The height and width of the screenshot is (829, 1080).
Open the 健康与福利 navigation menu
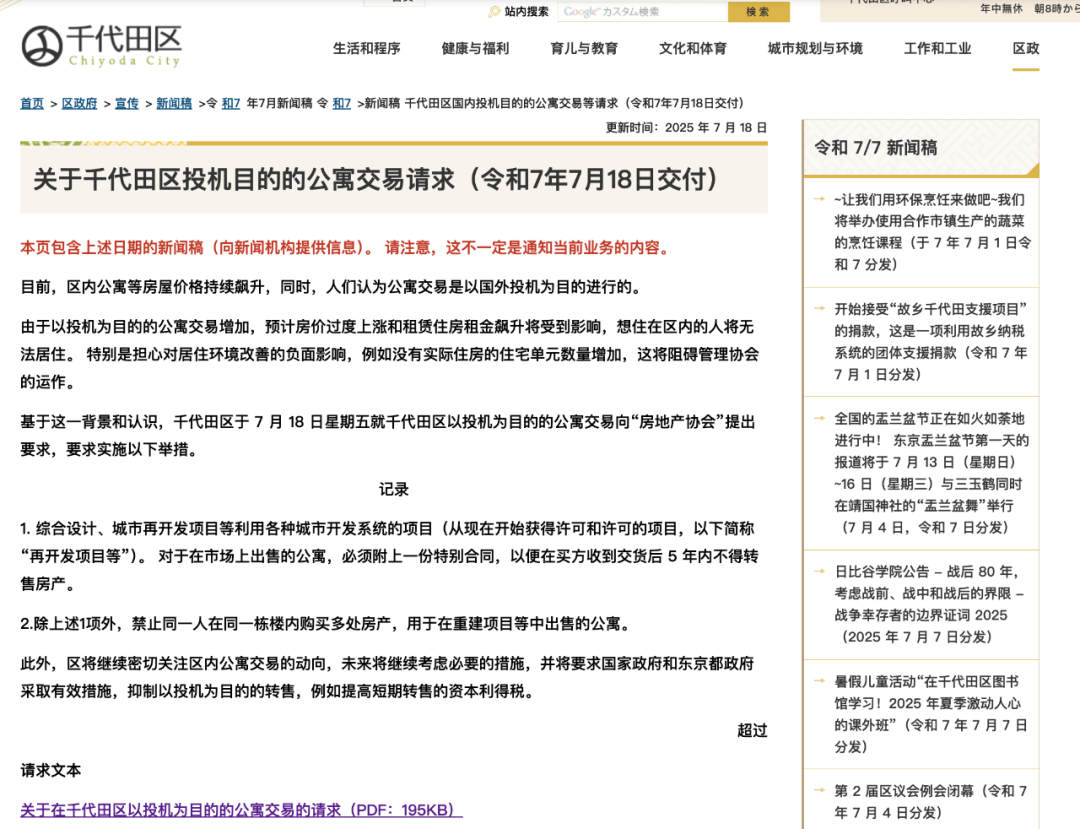tap(473, 48)
